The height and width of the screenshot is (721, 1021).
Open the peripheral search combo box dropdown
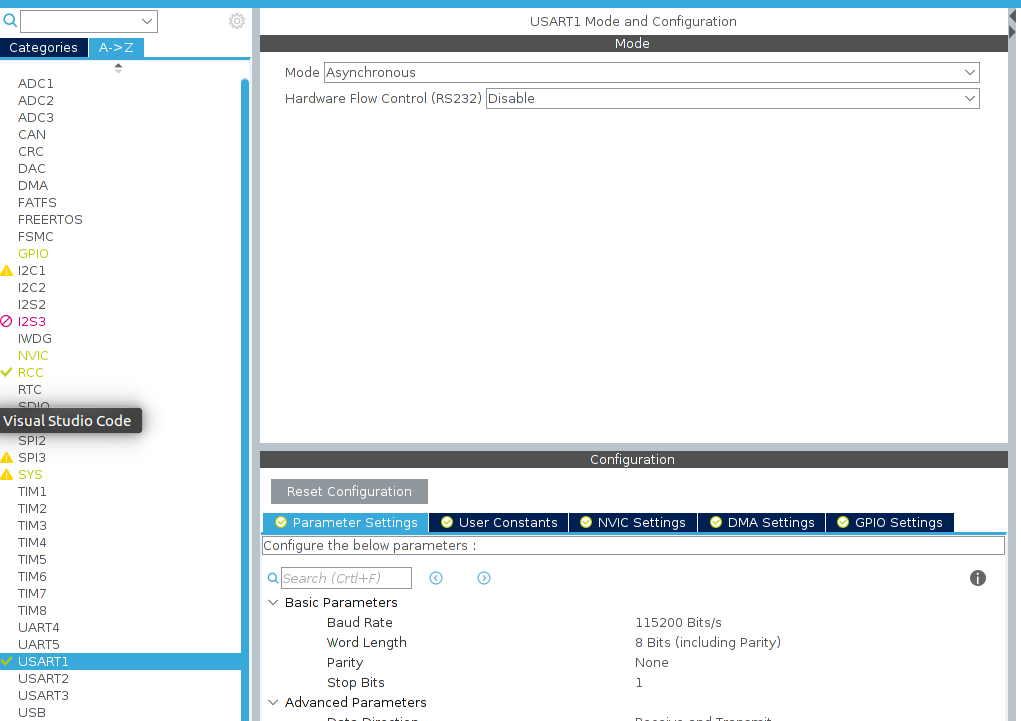click(x=147, y=21)
